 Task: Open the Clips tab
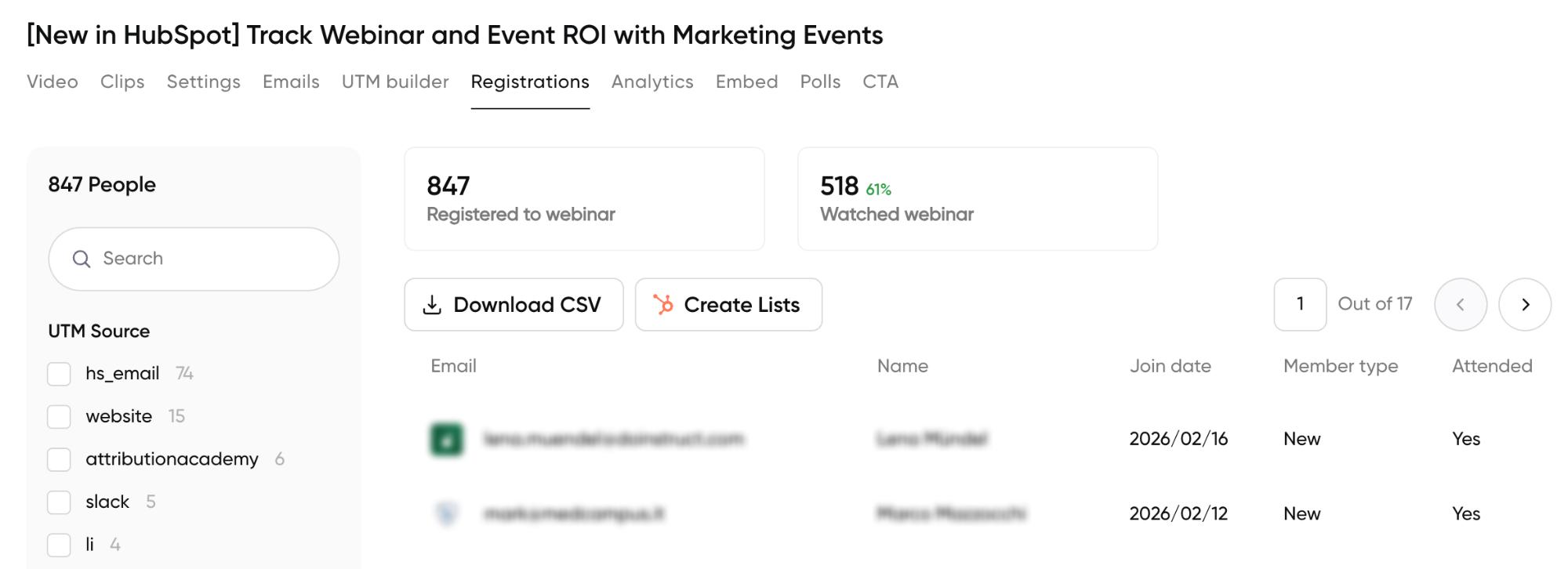click(122, 82)
